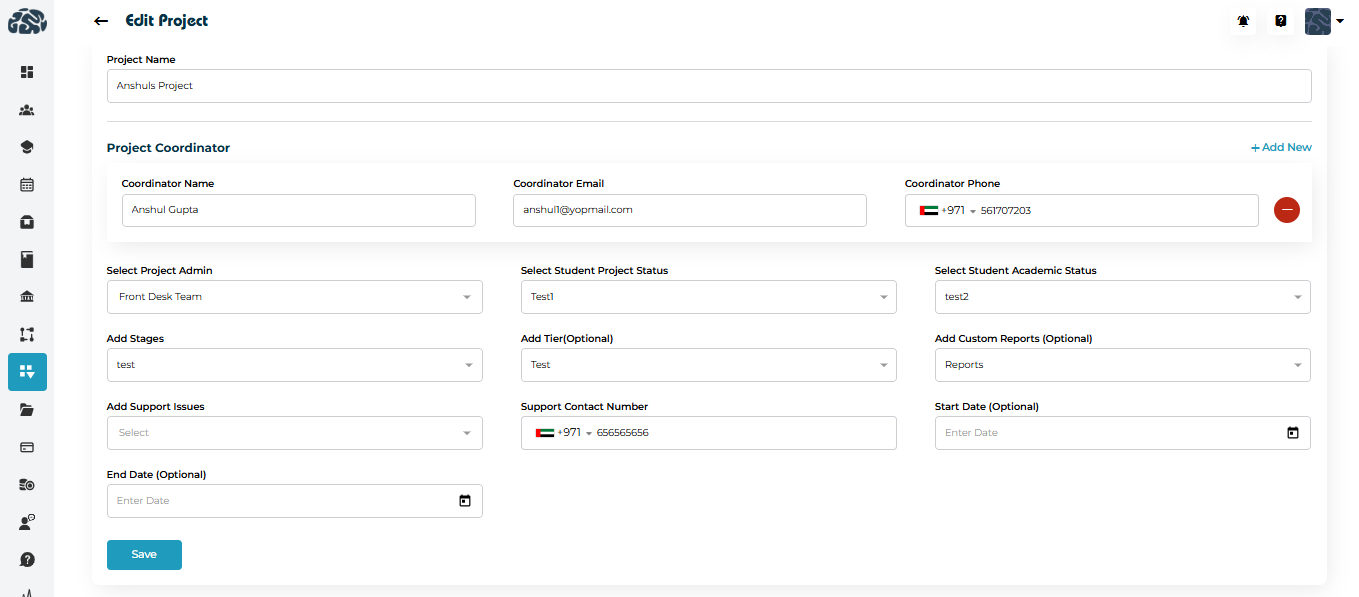Image resolution: width=1359 pixels, height=597 pixels.
Task: Remove coordinator with red minus button
Action: coord(1286,210)
